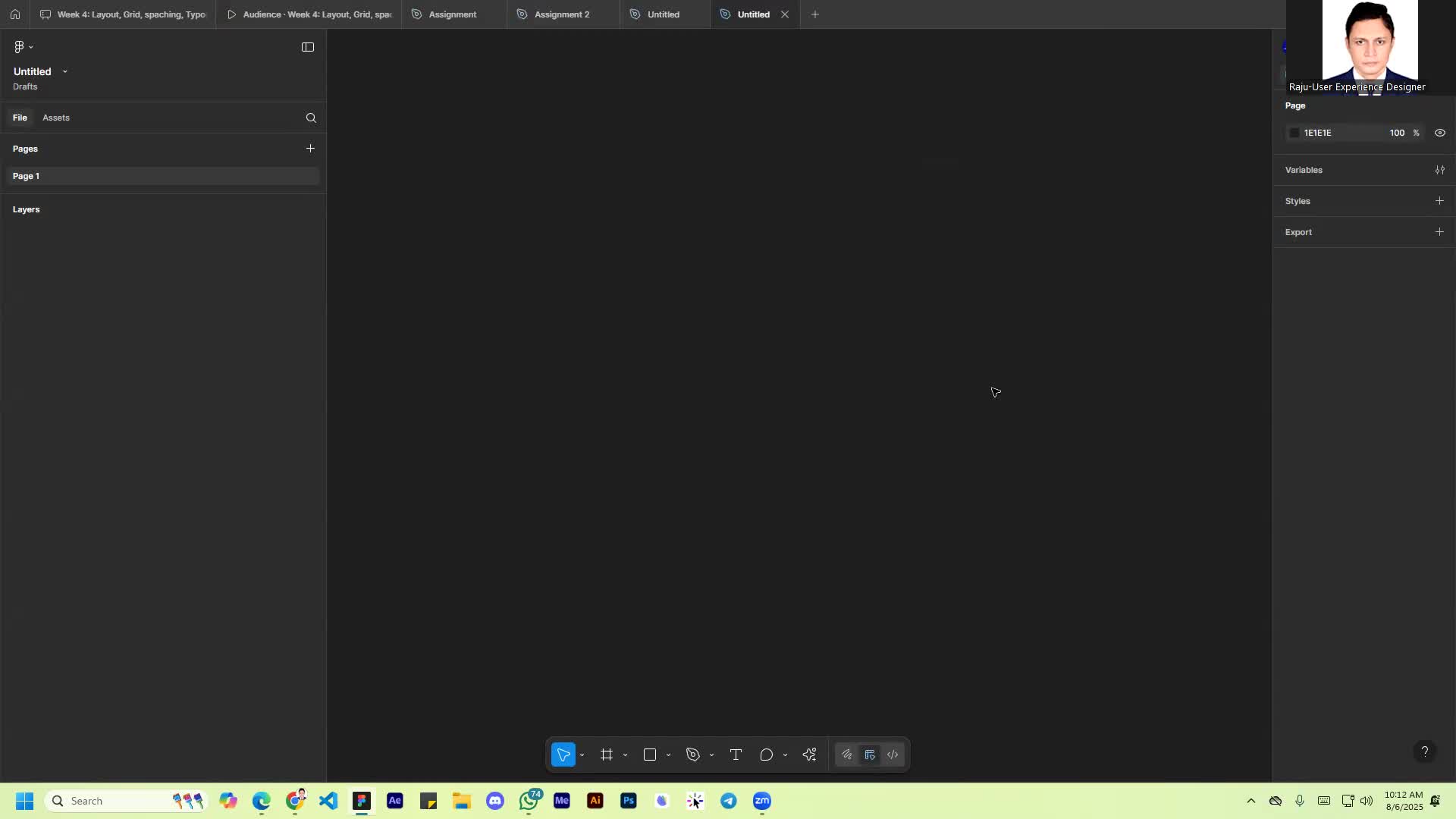This screenshot has width=1456, height=819.
Task: Go to Figma home icon tab
Action: (x=15, y=14)
